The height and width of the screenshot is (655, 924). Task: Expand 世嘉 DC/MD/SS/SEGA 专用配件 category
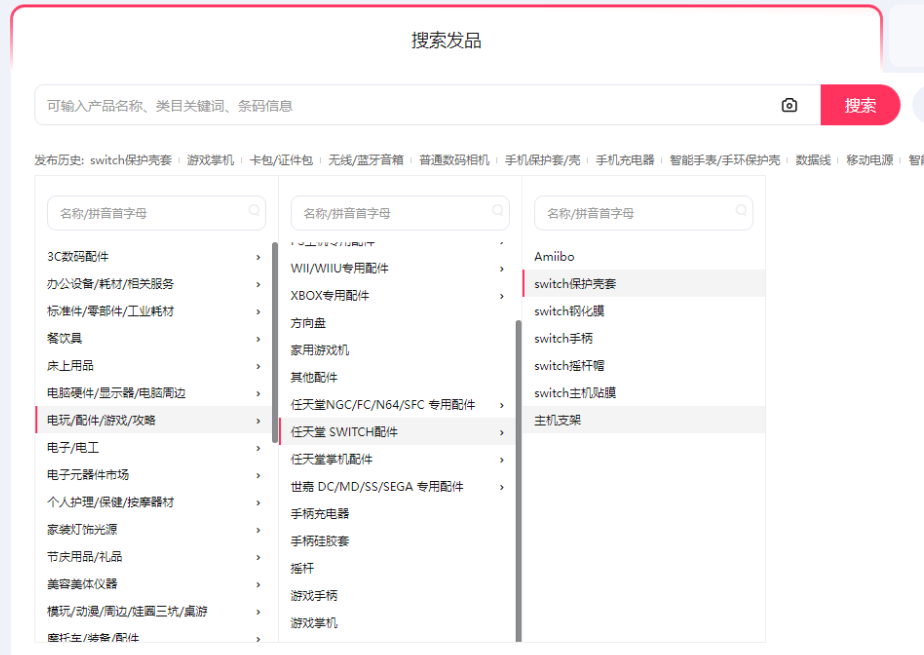coord(398,487)
